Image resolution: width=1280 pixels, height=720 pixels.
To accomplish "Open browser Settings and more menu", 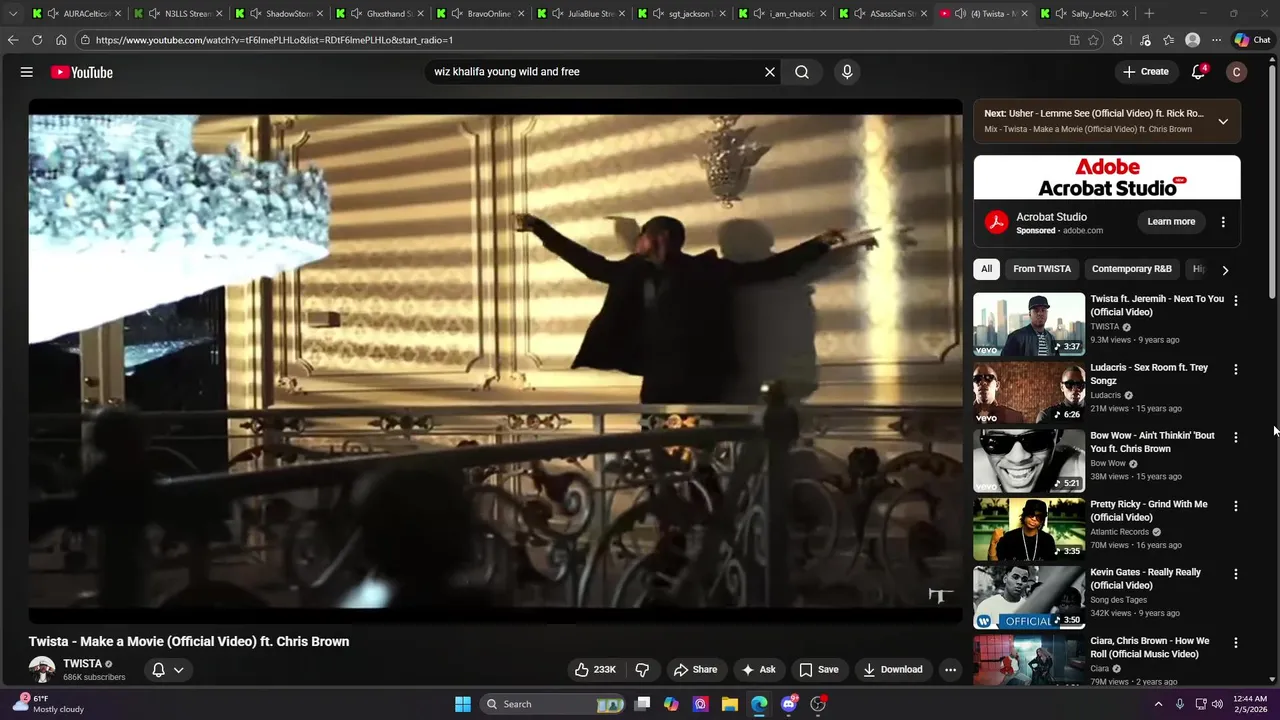I will click(1216, 40).
